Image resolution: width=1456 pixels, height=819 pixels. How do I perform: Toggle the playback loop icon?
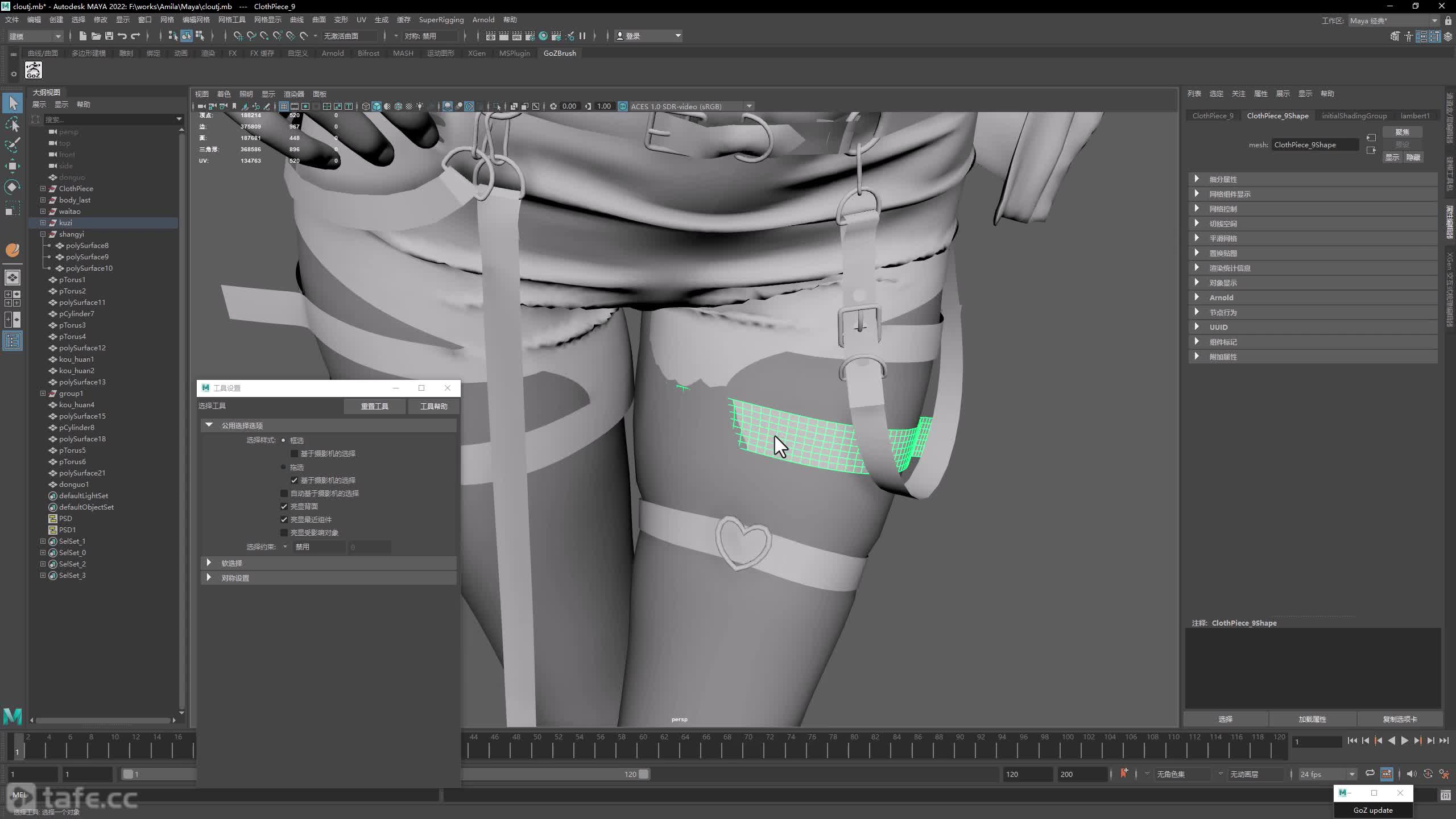pos(1370,773)
